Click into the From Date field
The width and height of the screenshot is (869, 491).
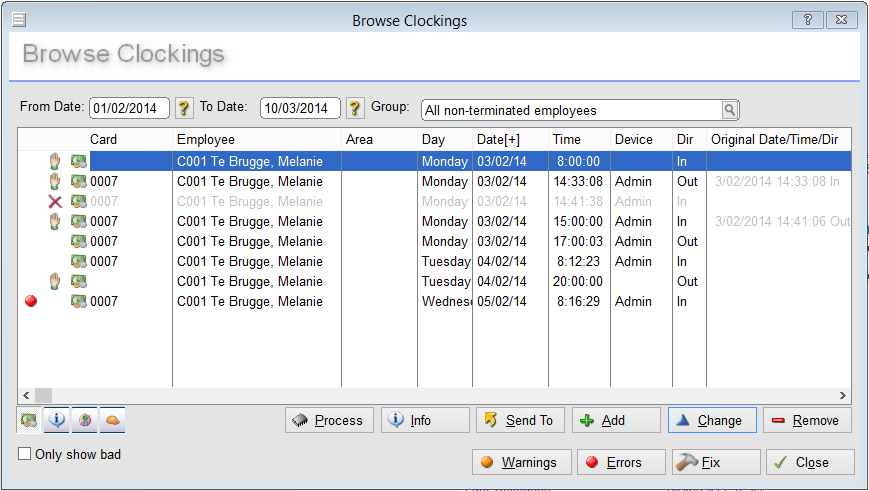point(129,108)
